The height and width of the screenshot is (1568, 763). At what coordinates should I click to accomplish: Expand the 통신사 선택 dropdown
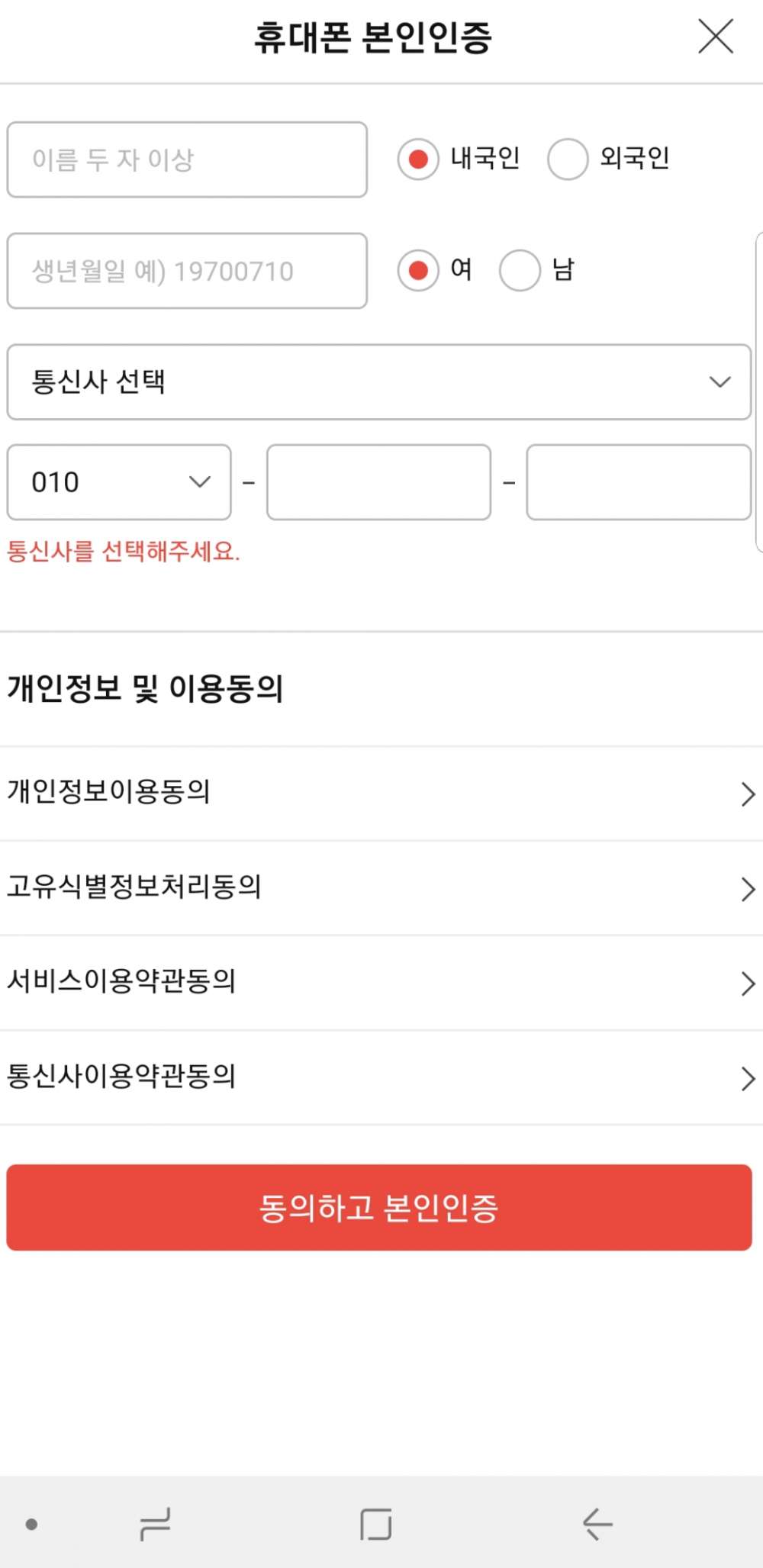(379, 382)
